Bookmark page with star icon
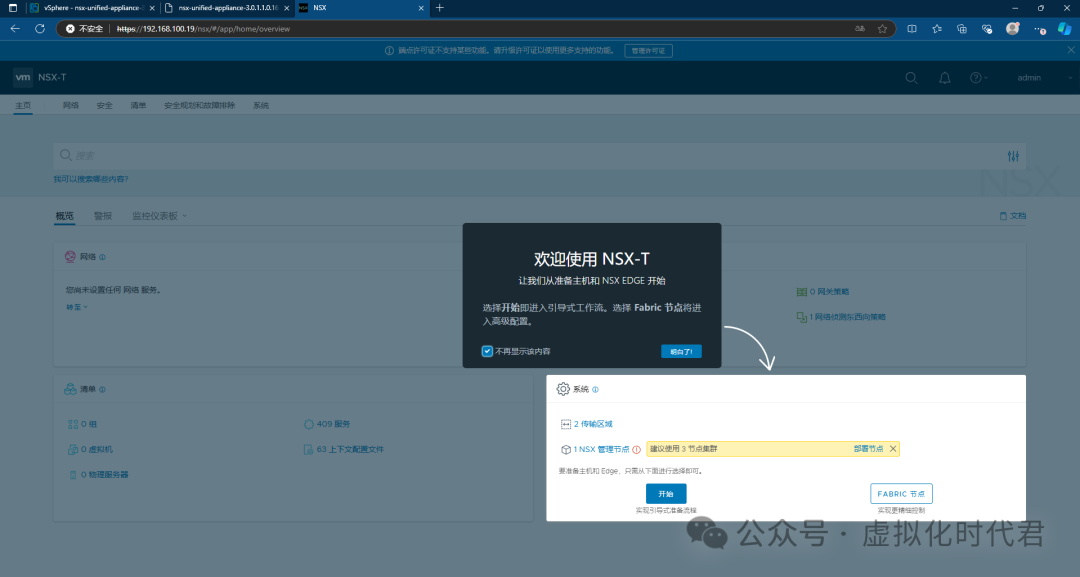1080x577 pixels. 882,29
